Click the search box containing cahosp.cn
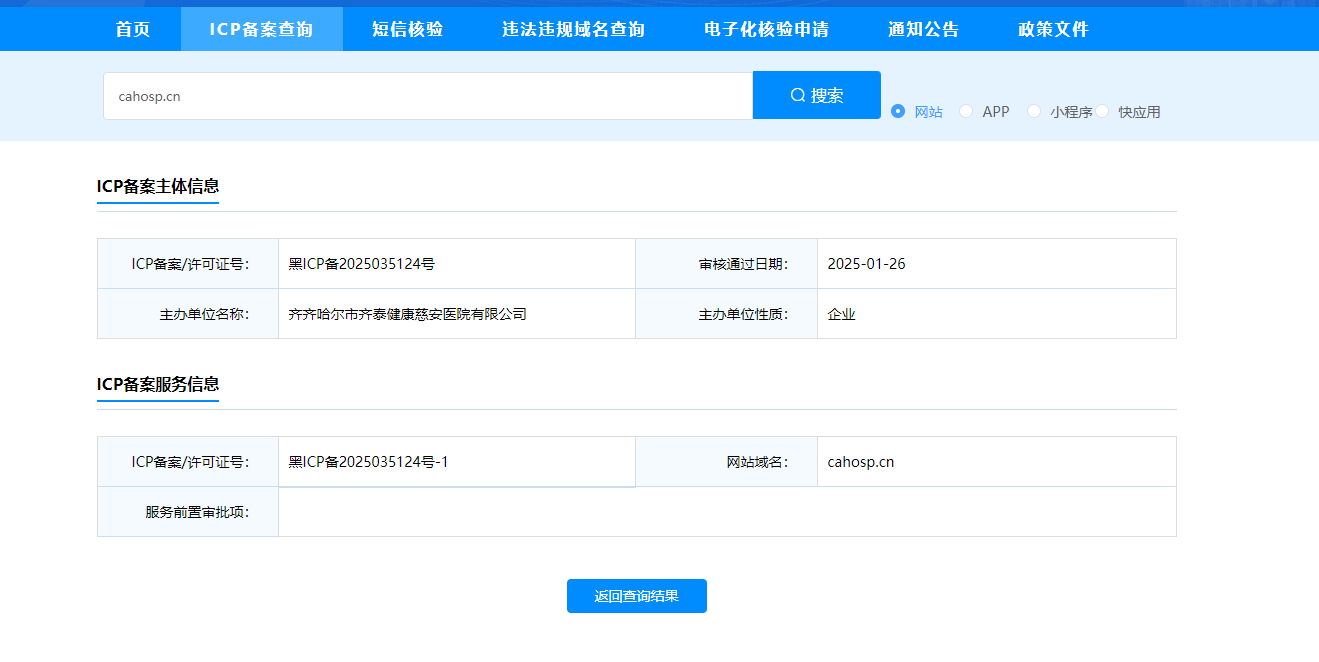The height and width of the screenshot is (662, 1319). pos(428,96)
